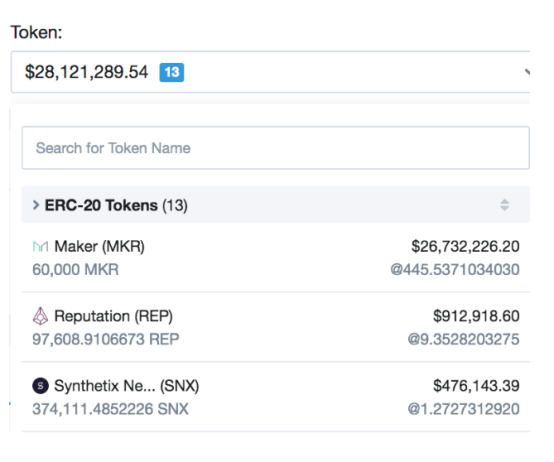
Task: Click the Synthetix SNX token logo icon
Action: coord(40,386)
